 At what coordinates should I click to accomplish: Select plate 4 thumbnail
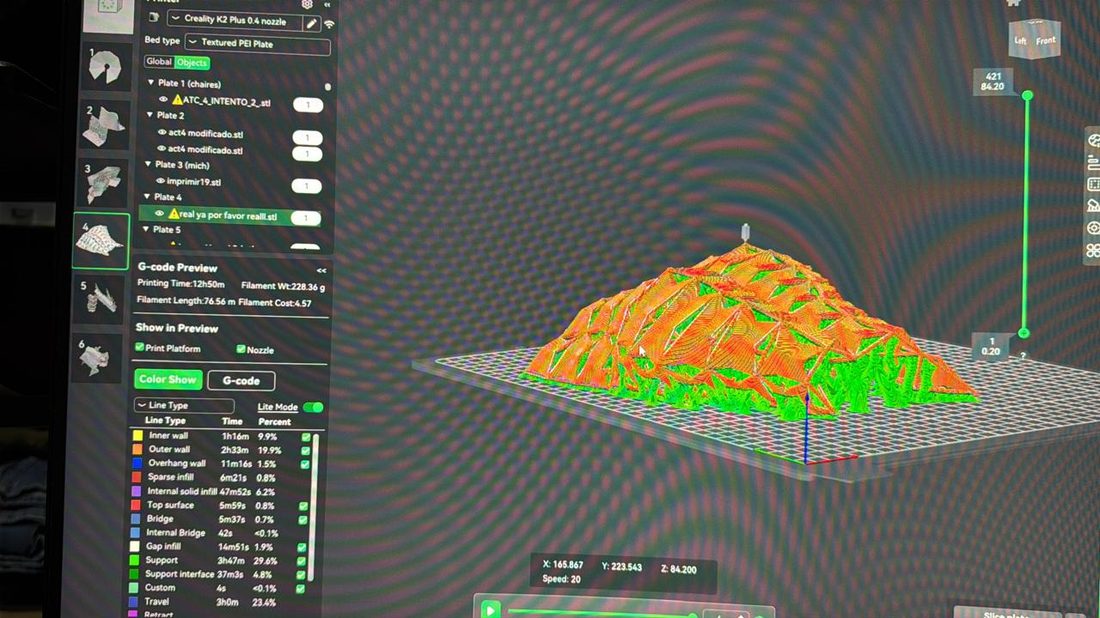click(x=101, y=241)
